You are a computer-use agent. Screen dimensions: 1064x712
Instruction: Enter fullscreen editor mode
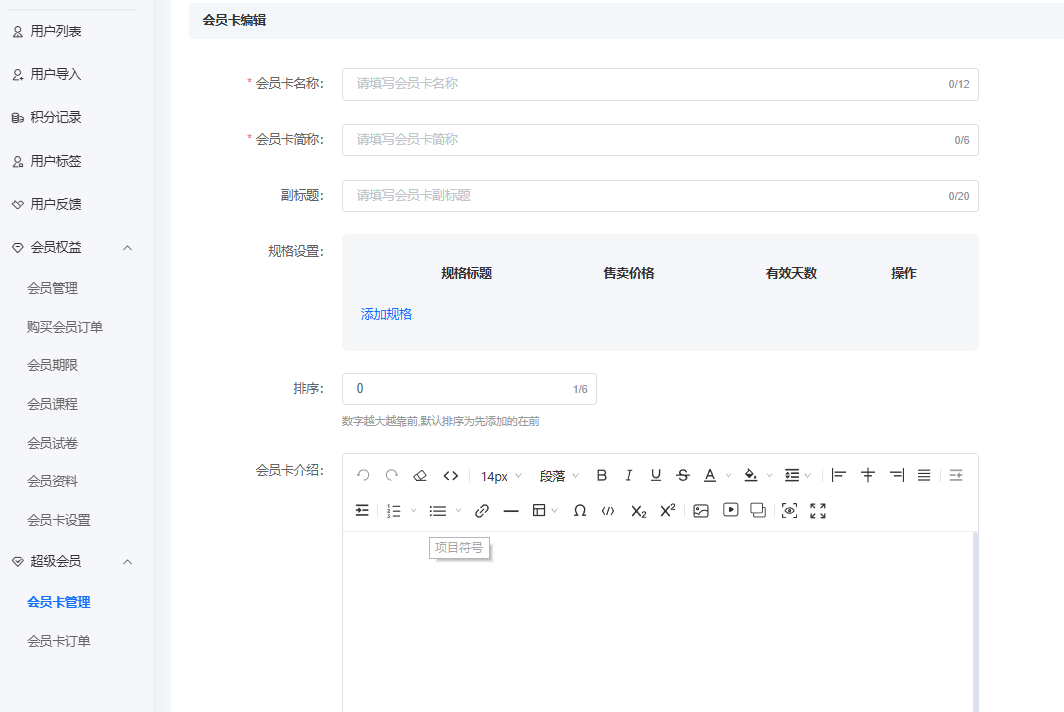click(x=818, y=511)
